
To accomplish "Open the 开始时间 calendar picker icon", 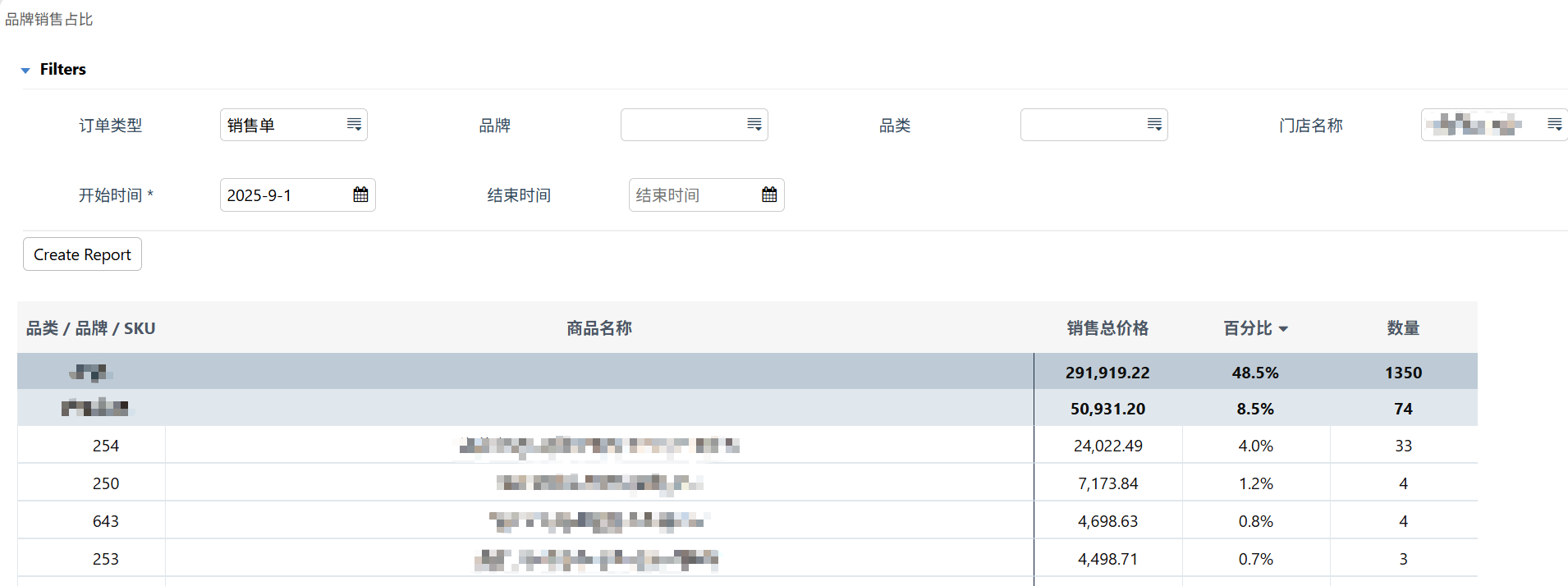I will [360, 195].
